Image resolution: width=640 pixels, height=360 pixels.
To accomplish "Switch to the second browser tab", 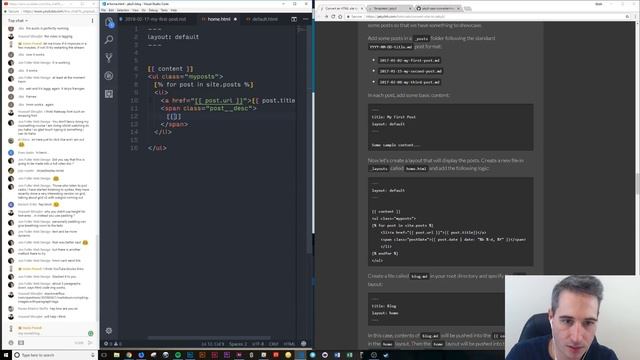I will point(389,8).
